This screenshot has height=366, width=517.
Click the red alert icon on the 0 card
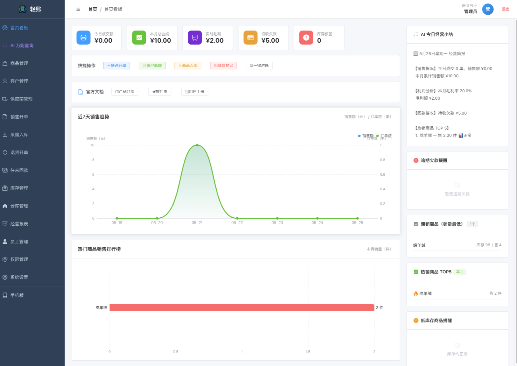[x=306, y=37]
